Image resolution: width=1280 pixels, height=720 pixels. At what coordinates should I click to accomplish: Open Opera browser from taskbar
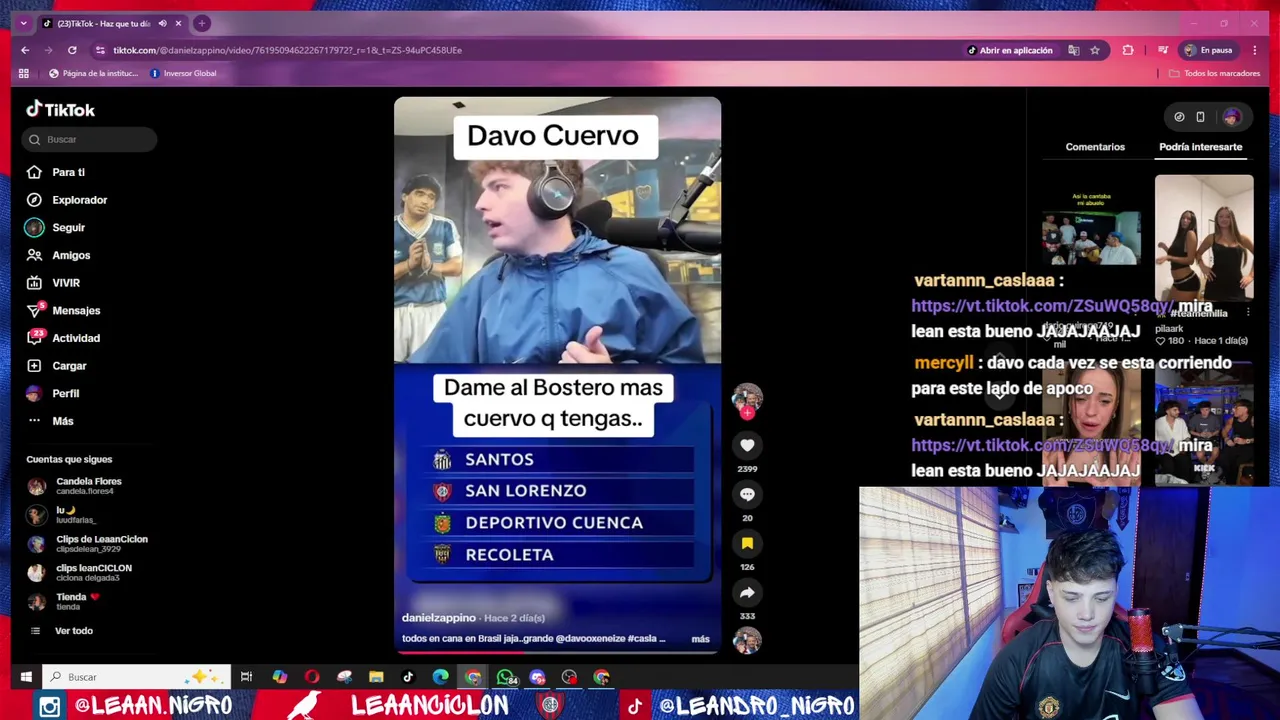pos(312,677)
